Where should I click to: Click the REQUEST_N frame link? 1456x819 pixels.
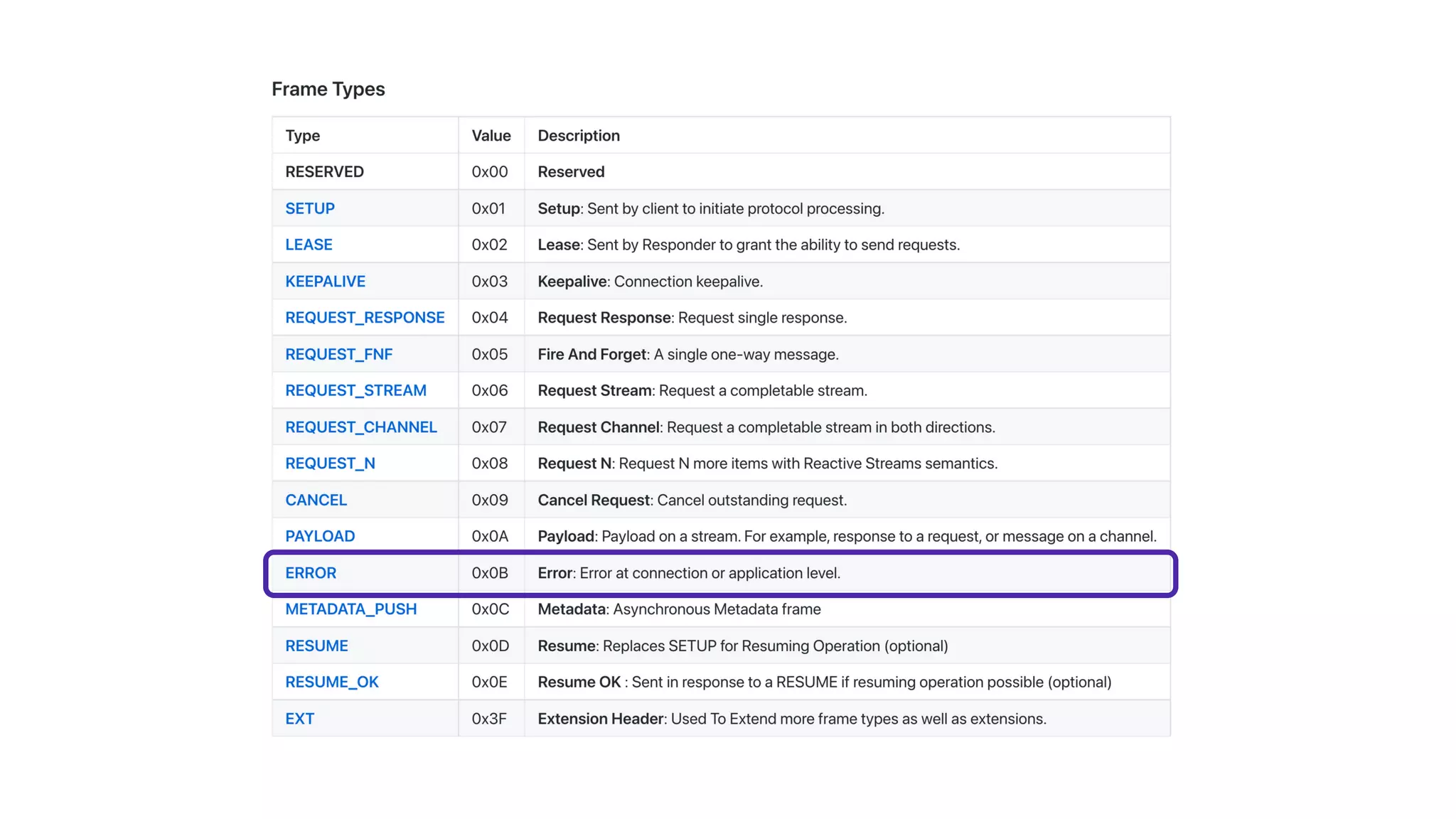330,464
